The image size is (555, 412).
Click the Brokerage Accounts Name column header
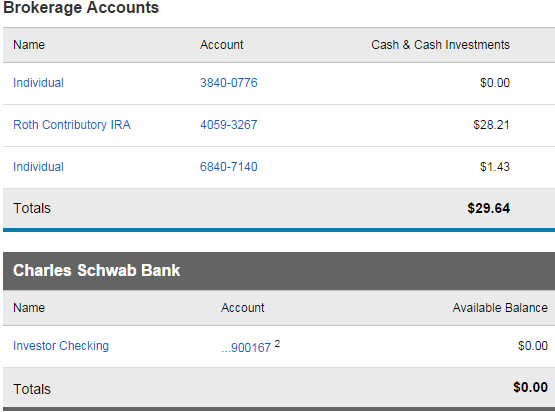pos(29,45)
